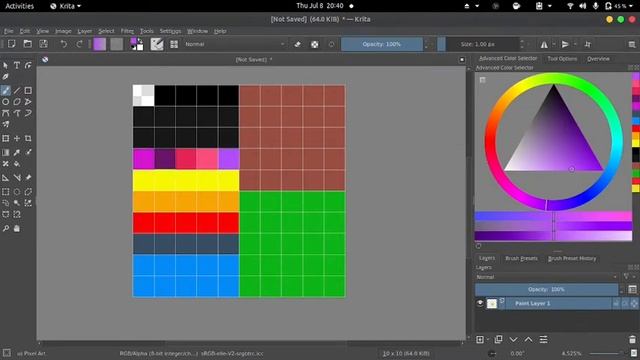Open the Filter menu
Viewport: 640px width, 360px height.
coord(127,31)
